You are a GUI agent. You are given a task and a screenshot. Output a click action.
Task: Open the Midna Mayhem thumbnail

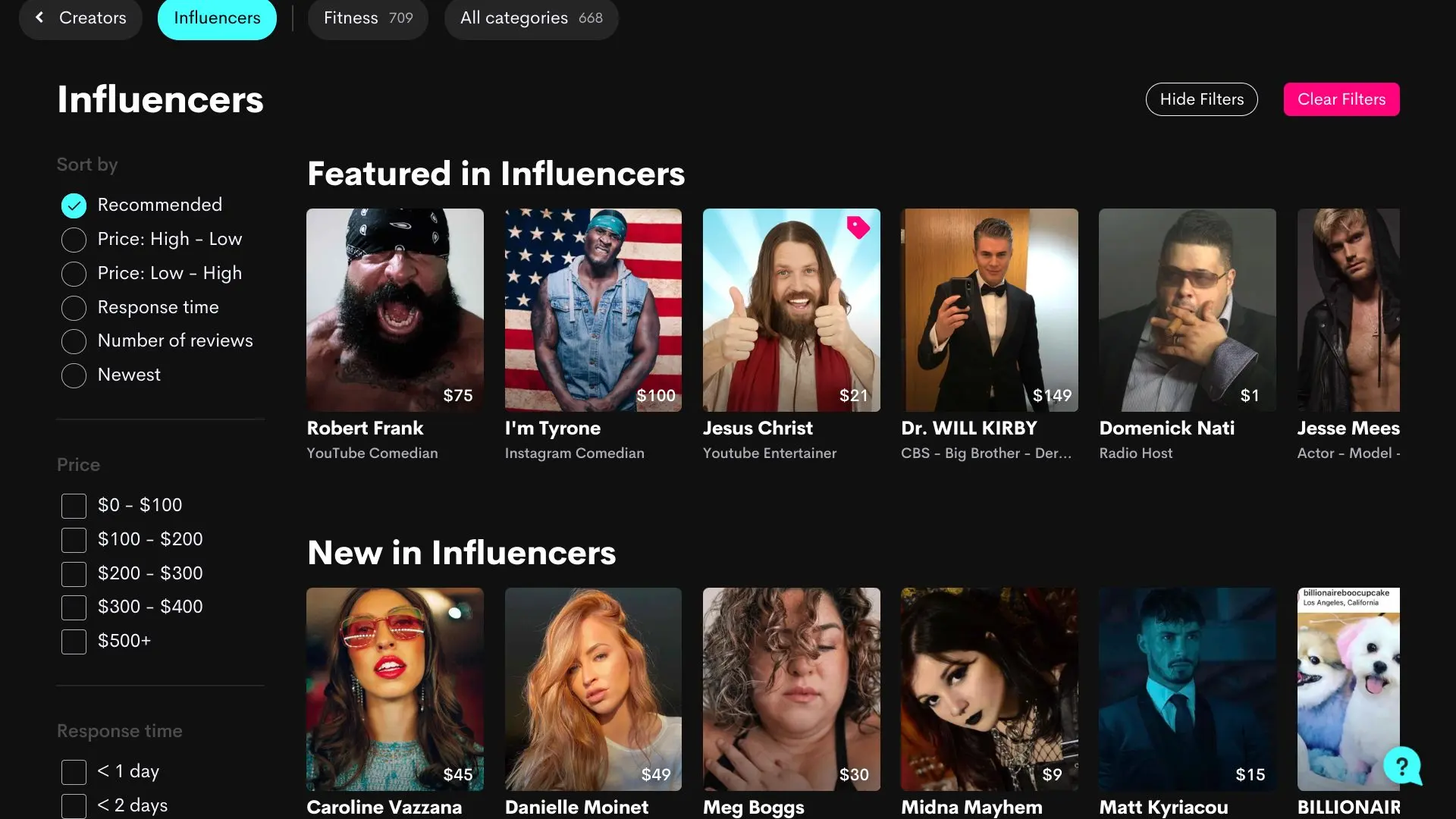pyautogui.click(x=989, y=689)
